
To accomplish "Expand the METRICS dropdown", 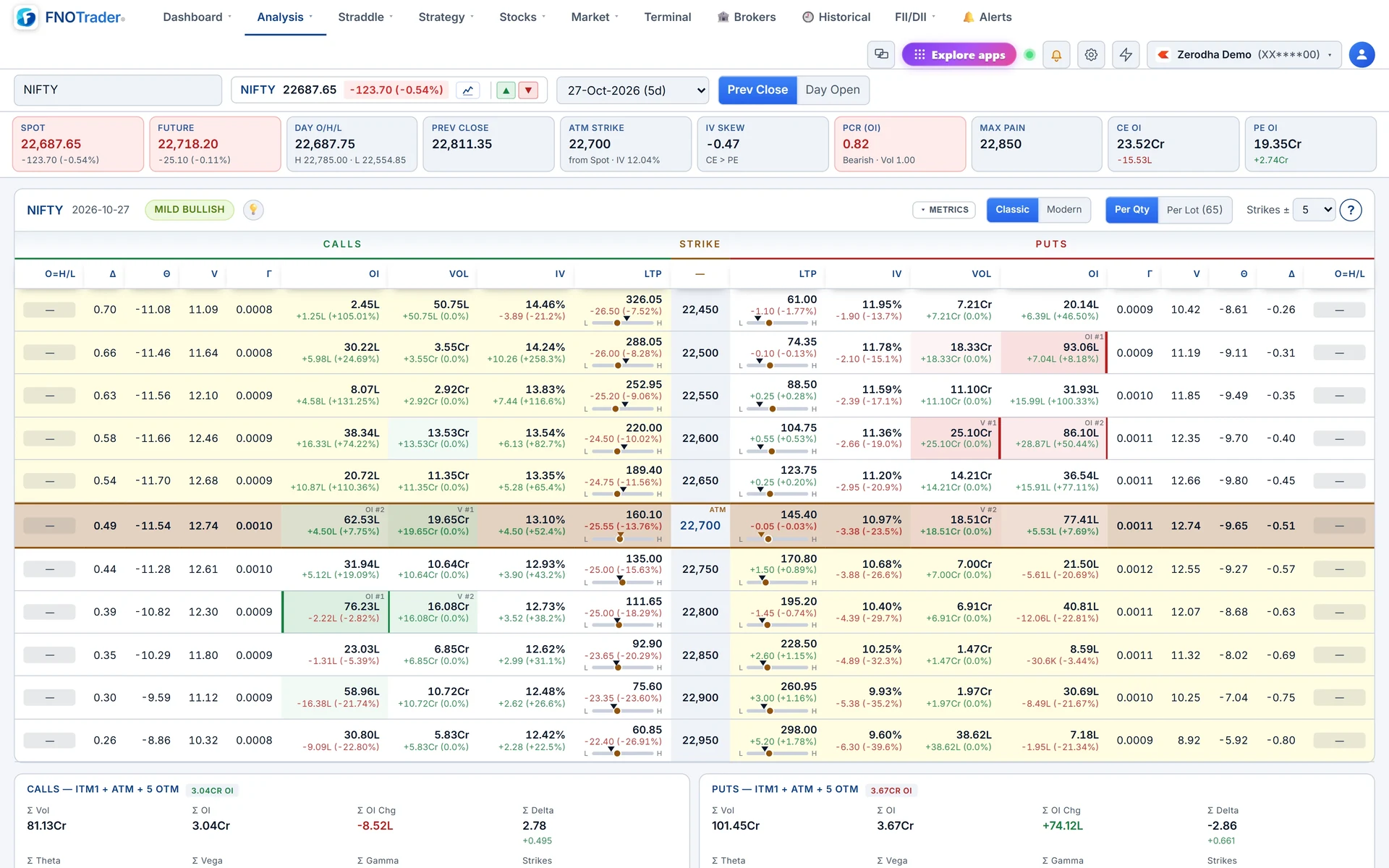I will coord(944,210).
